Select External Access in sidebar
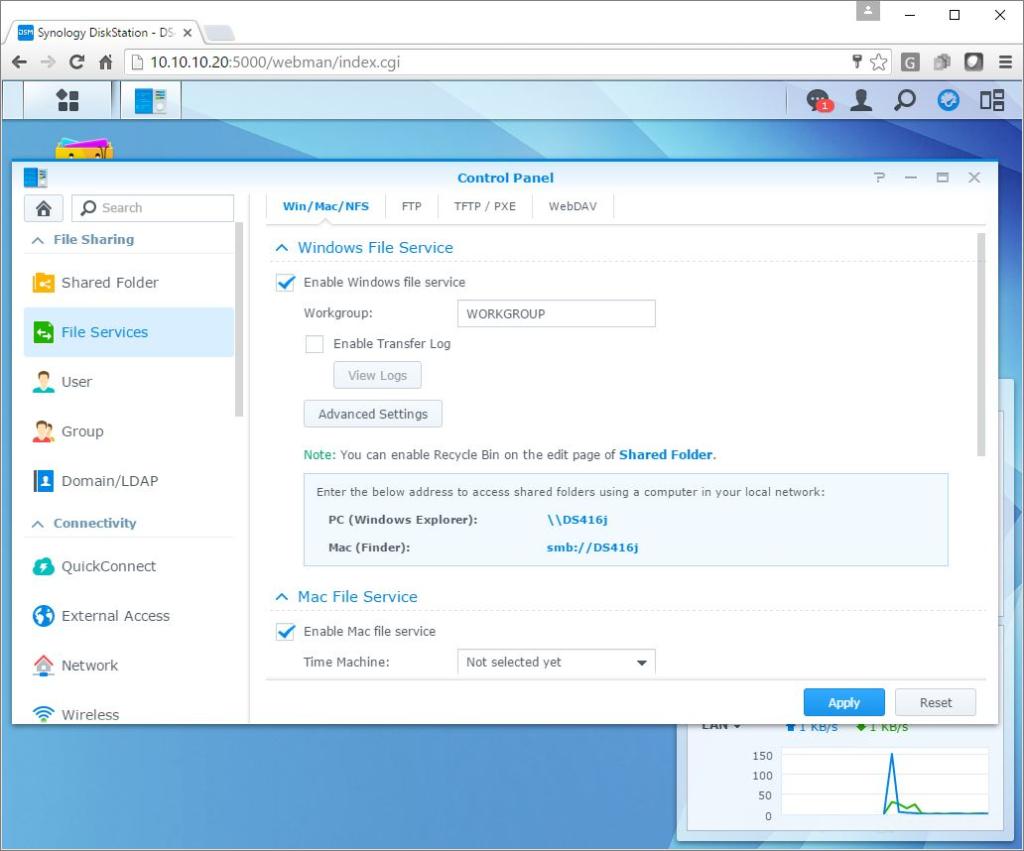Image resolution: width=1024 pixels, height=851 pixels. [115, 616]
